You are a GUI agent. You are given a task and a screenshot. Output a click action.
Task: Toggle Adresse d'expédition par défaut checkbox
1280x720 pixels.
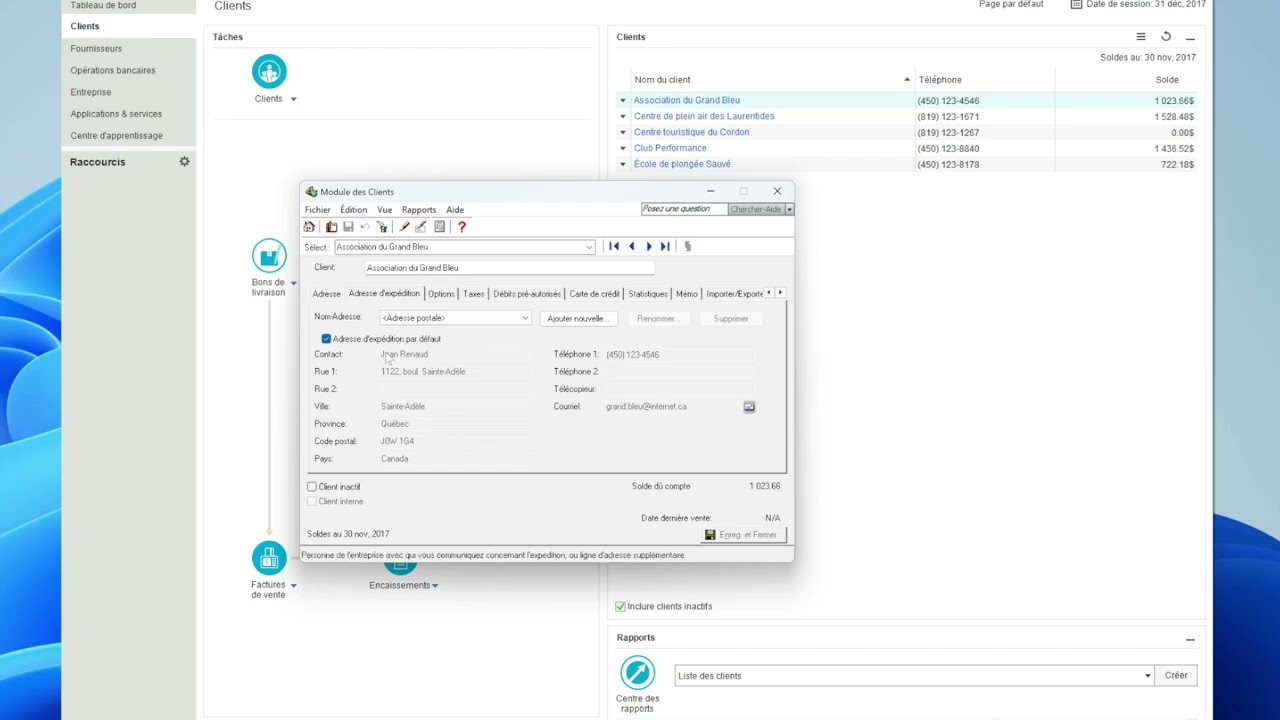[326, 339]
